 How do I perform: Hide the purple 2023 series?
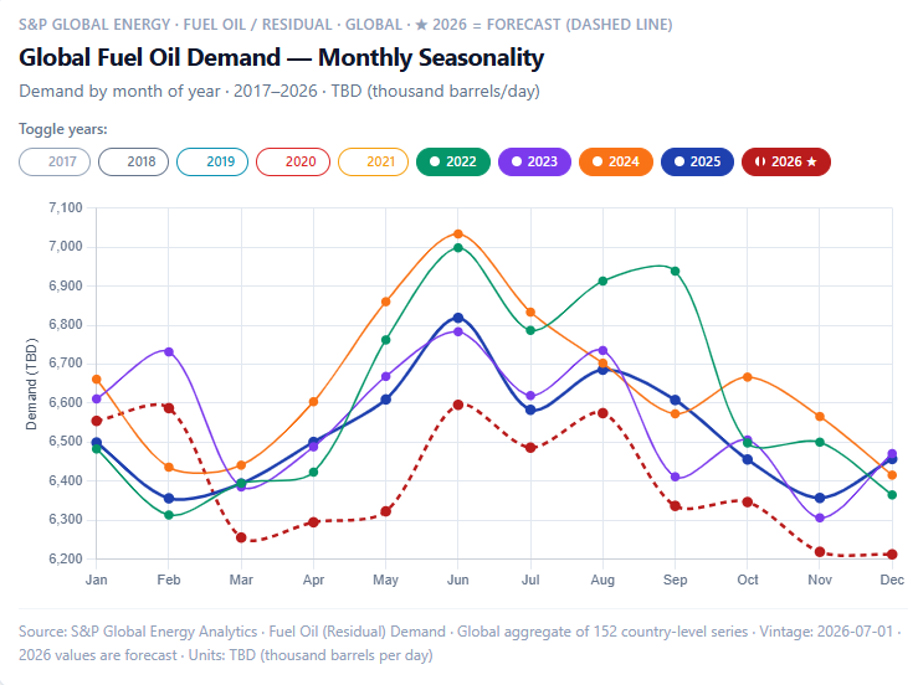535,162
